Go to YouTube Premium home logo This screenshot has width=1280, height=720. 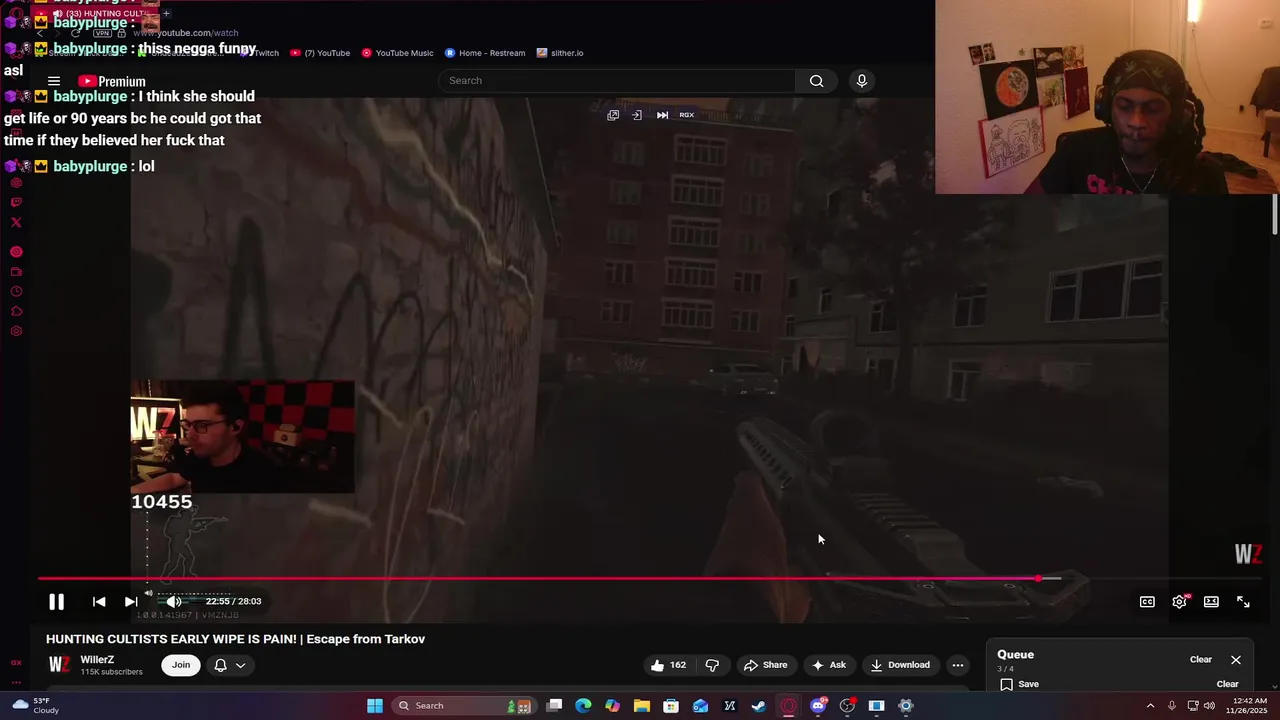tap(112, 81)
